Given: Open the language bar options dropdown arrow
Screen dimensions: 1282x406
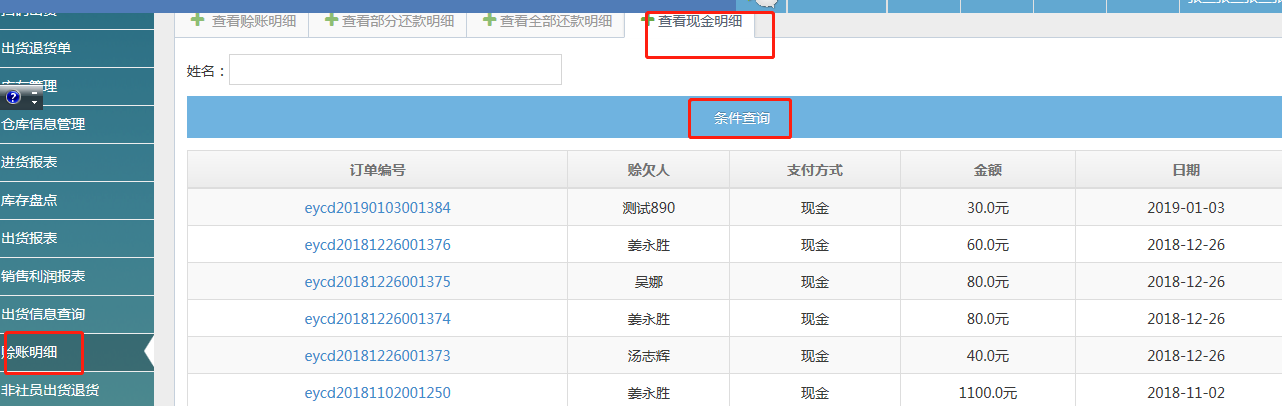Looking at the screenshot, I should coord(34,103).
